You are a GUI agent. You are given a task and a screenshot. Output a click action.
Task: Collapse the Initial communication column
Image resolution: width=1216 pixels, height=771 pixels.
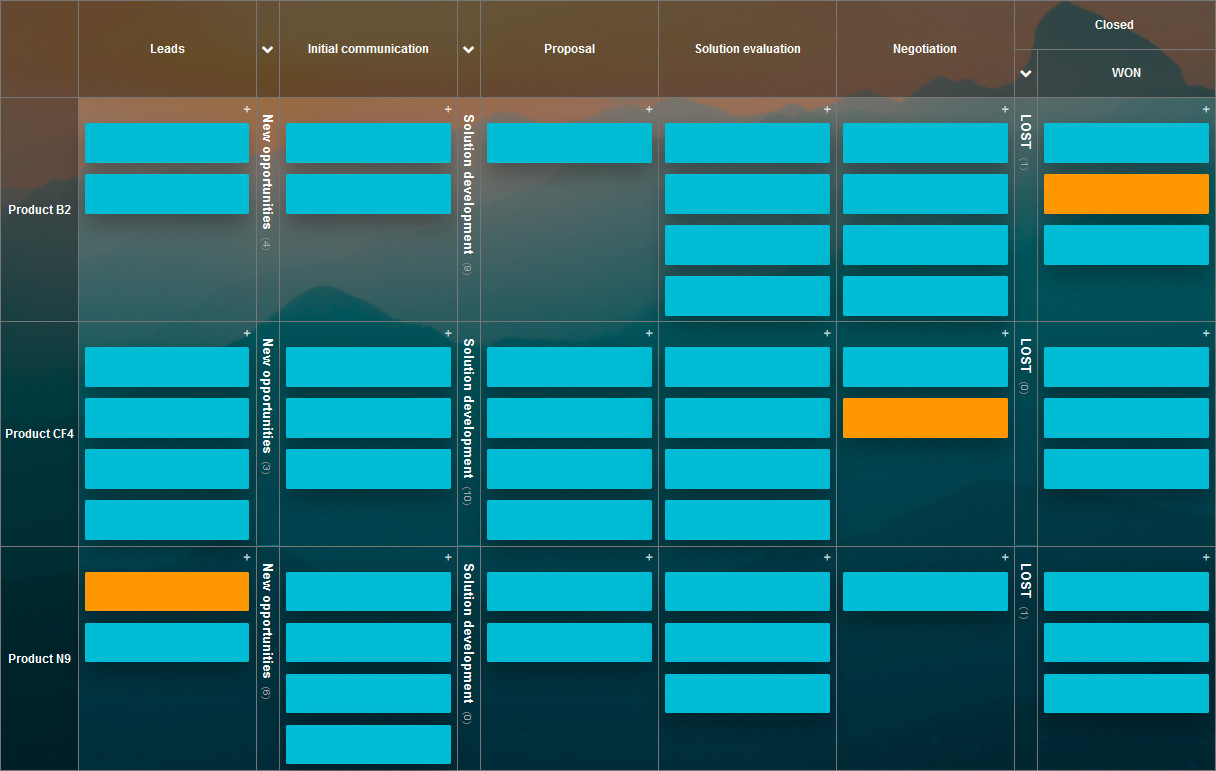tap(468, 48)
